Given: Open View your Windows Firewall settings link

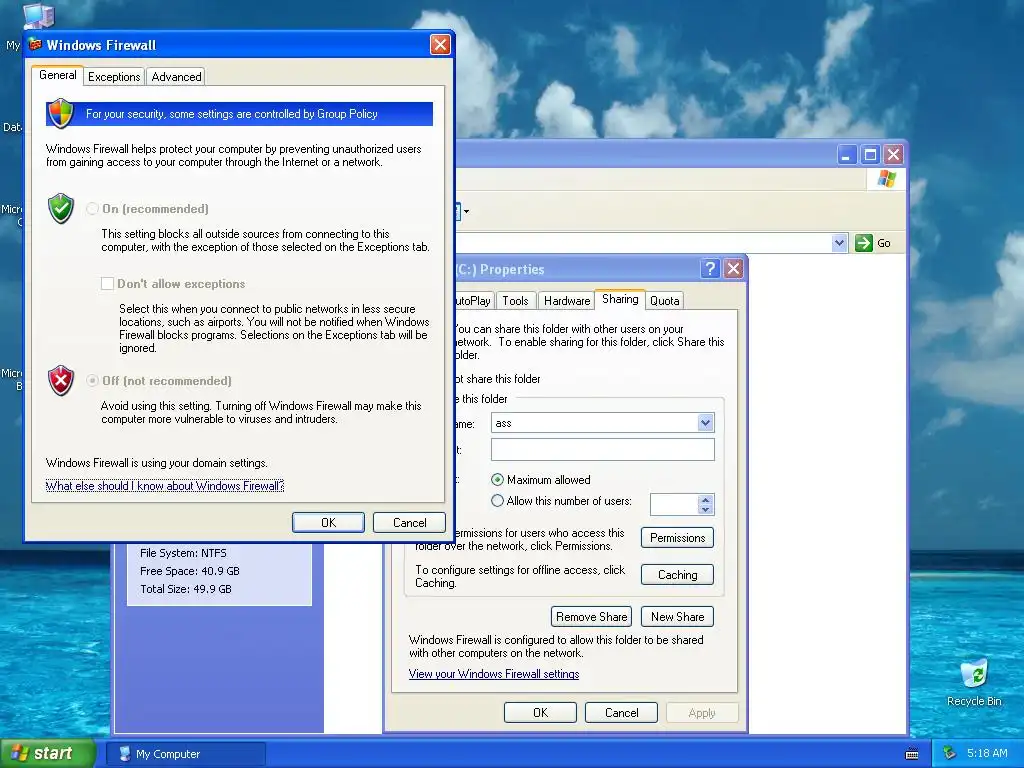Looking at the screenshot, I should point(494,674).
